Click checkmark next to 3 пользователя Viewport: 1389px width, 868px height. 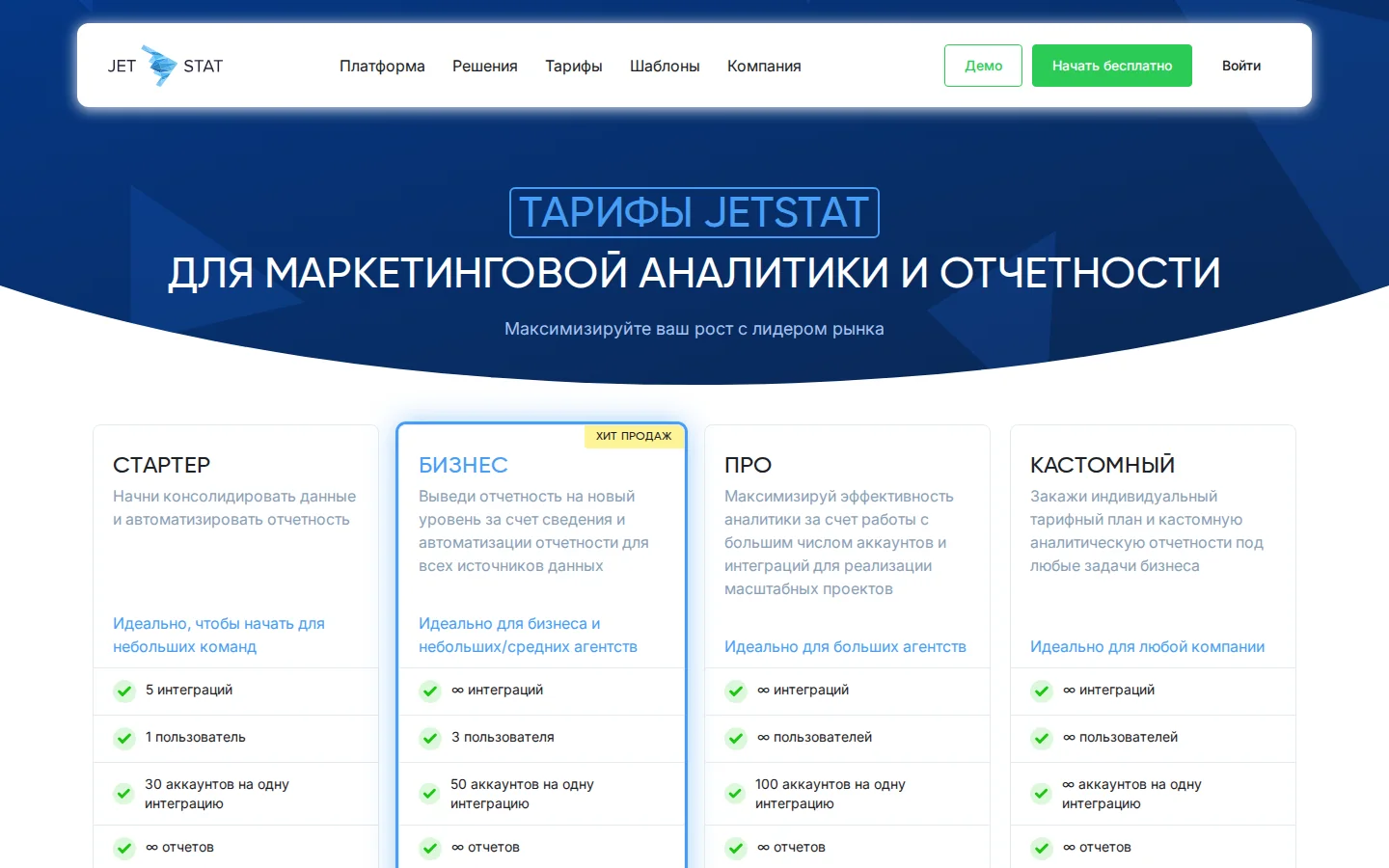click(x=430, y=739)
